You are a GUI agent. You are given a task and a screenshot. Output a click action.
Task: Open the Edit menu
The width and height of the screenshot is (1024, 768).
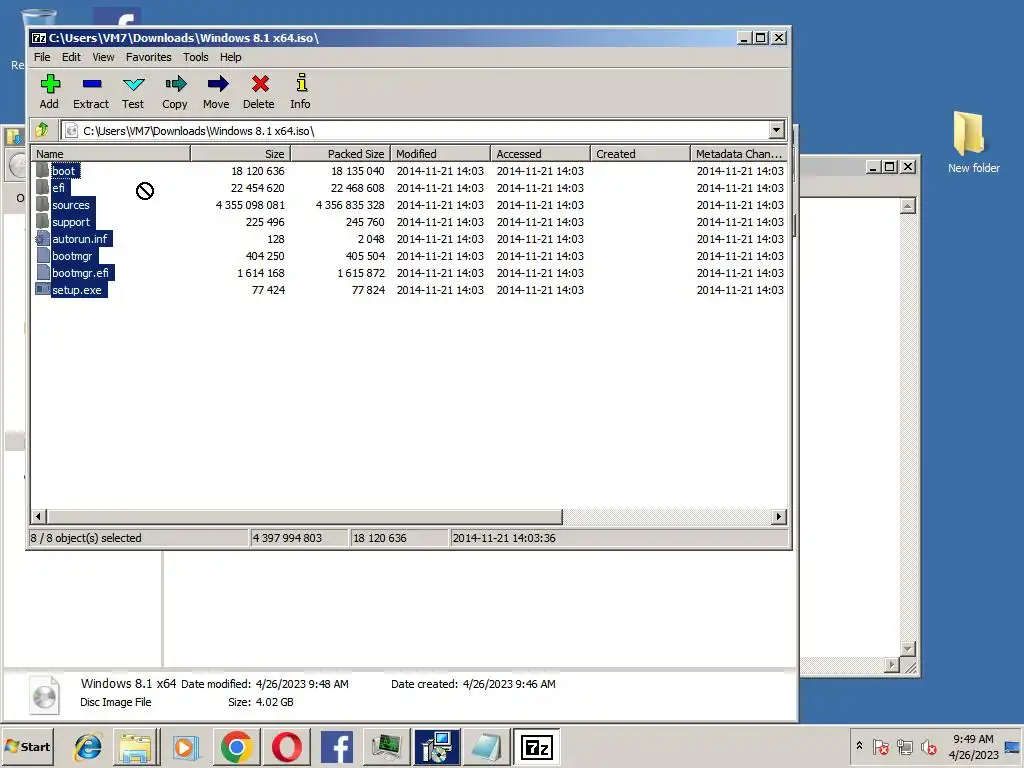pos(71,57)
